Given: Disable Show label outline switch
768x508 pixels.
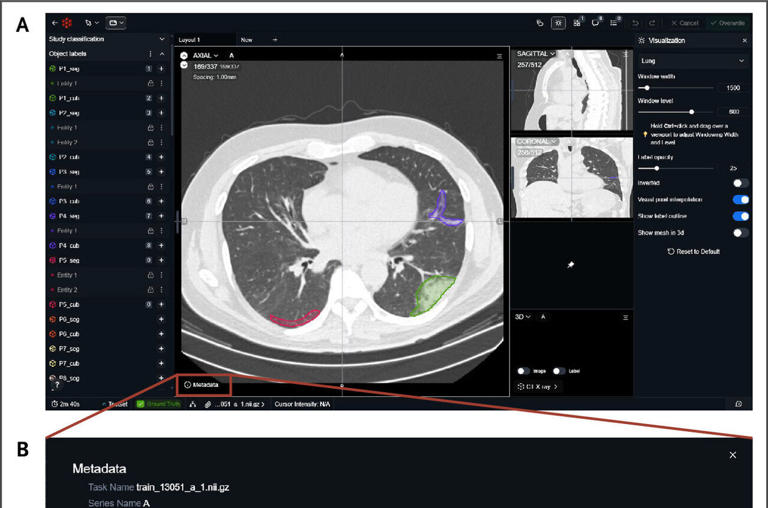Looking at the screenshot, I should pyautogui.click(x=741, y=216).
